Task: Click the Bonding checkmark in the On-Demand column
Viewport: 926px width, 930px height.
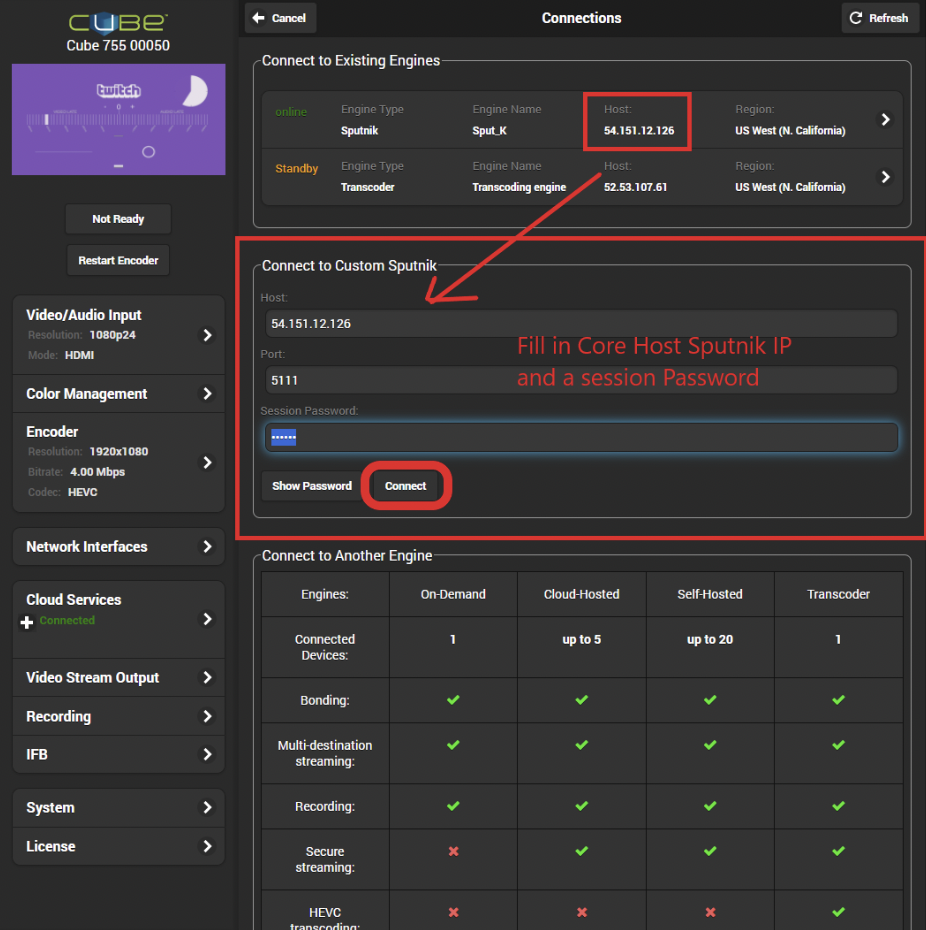Action: click(x=452, y=700)
